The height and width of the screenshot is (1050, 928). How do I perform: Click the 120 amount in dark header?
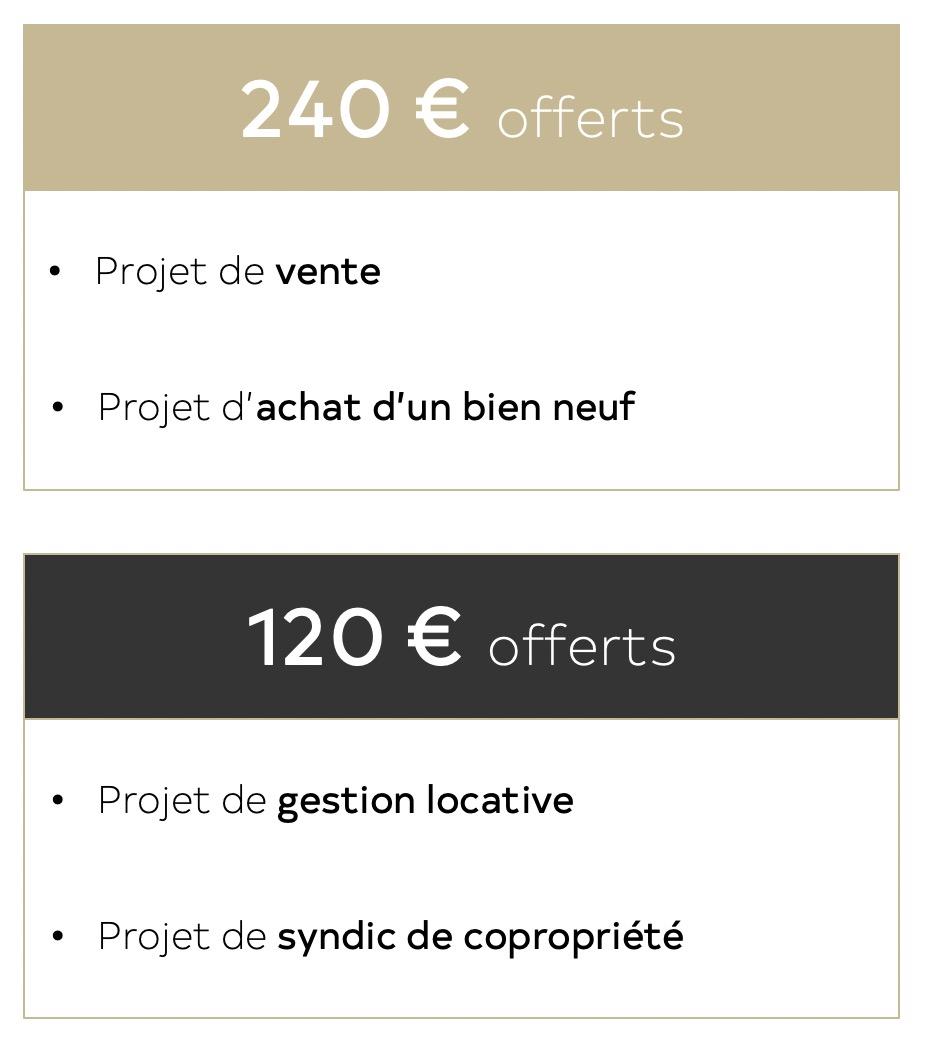coord(315,637)
